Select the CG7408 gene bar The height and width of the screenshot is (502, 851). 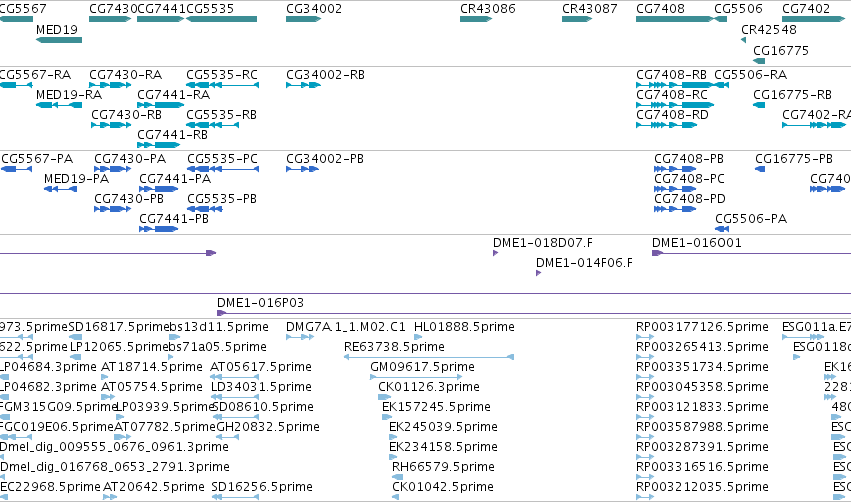pos(675,19)
